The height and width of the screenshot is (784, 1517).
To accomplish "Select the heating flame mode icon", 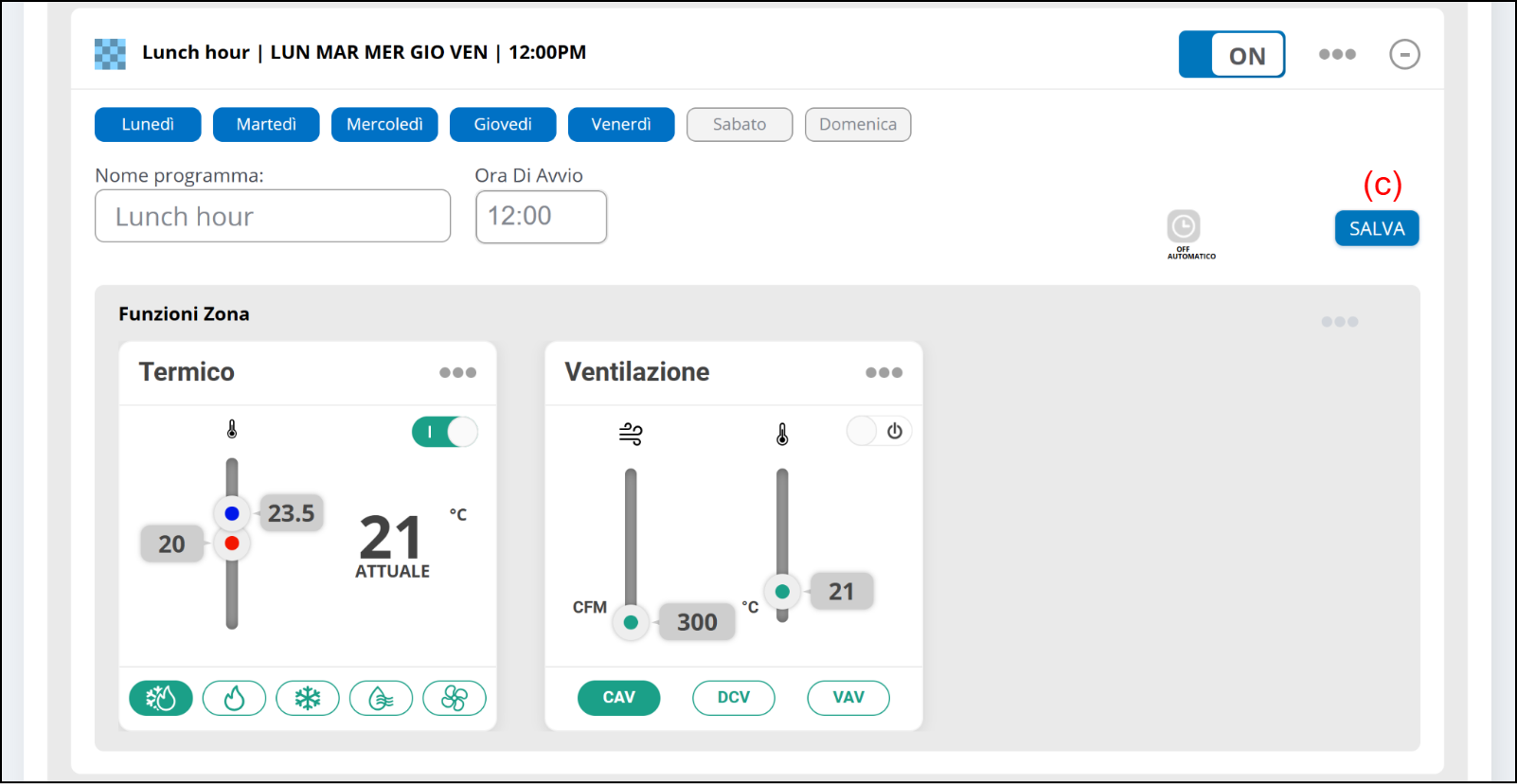I will point(234,699).
